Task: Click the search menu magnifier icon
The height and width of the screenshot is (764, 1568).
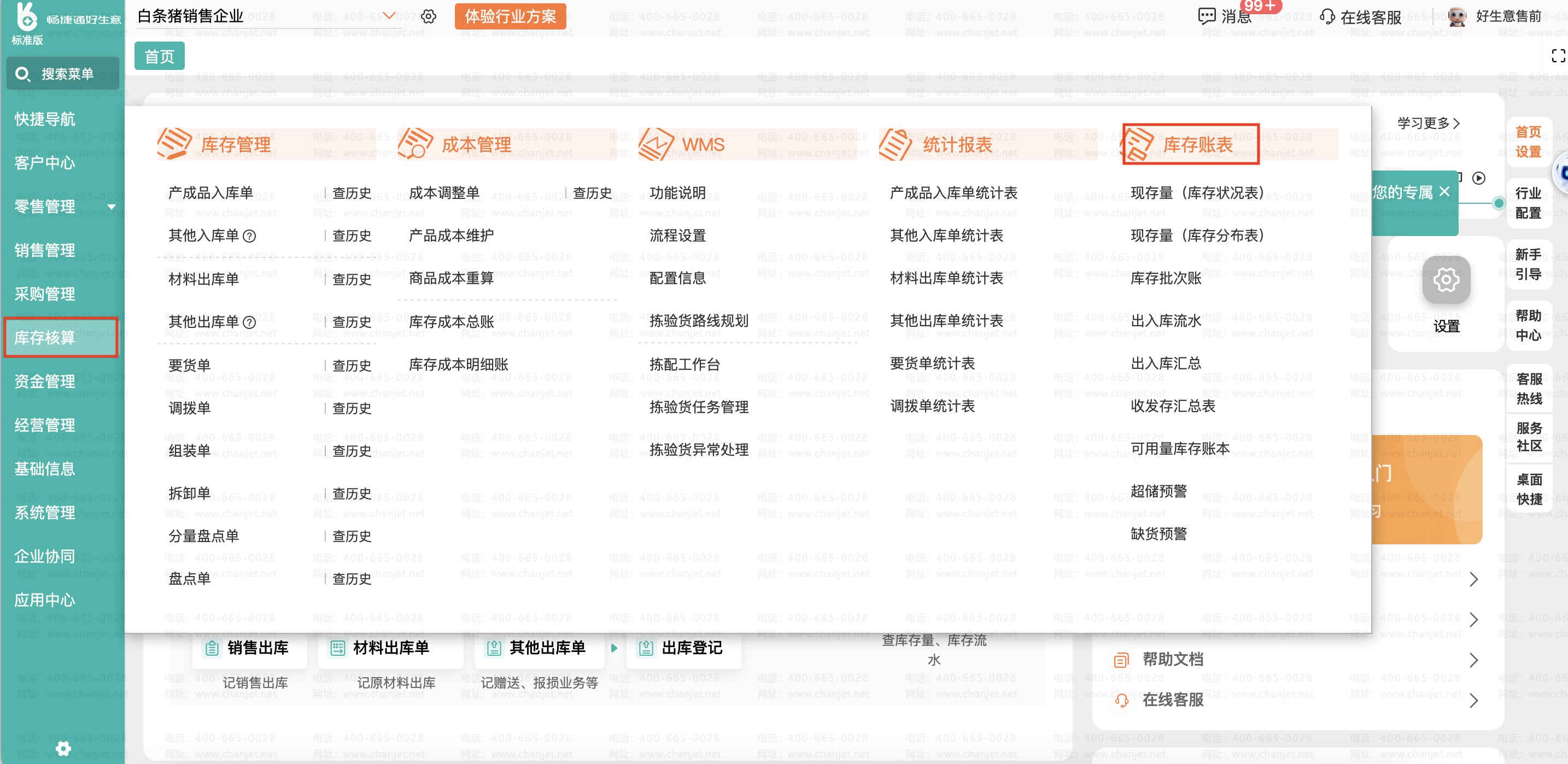Action: [x=22, y=74]
